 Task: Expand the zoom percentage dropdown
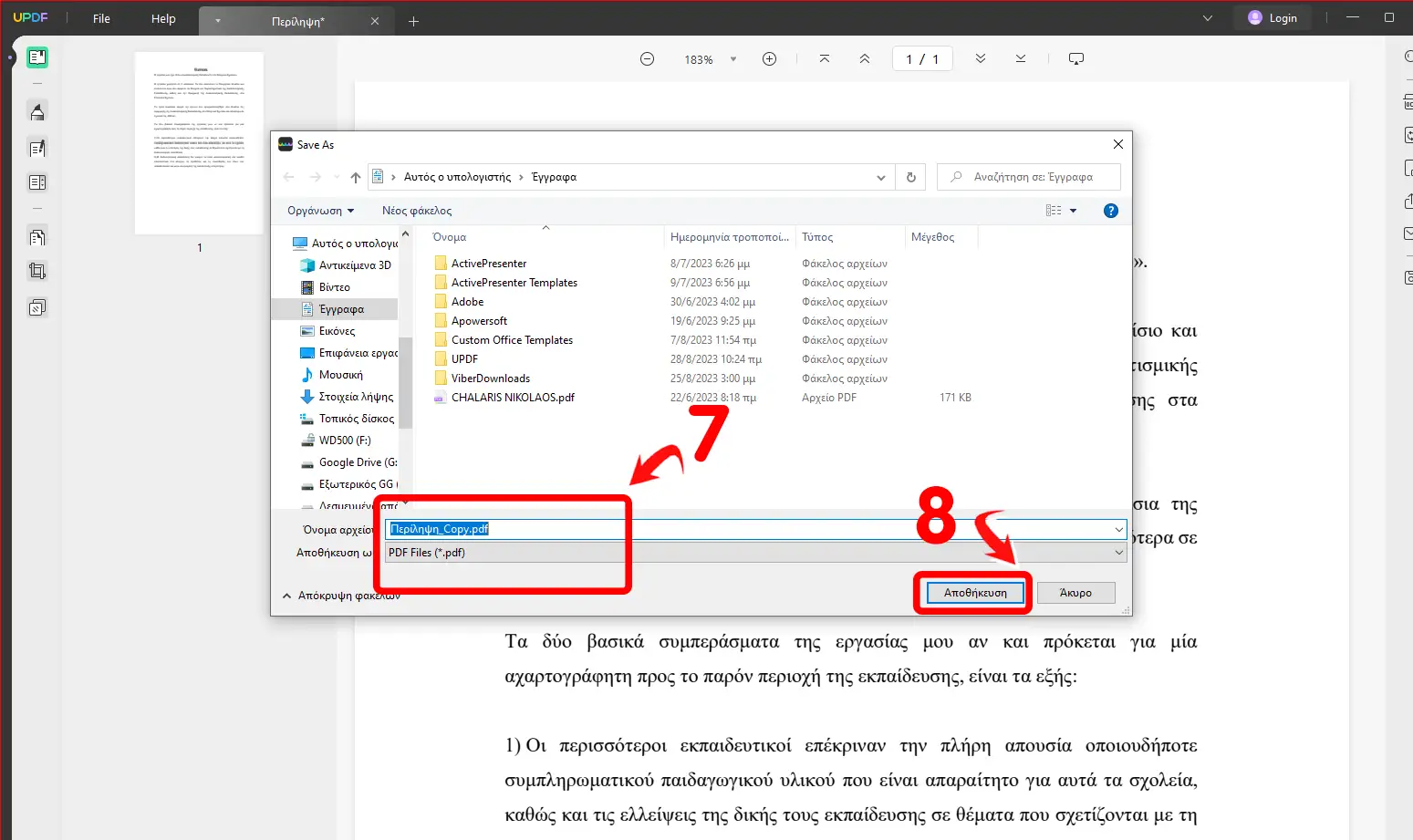coord(732,59)
